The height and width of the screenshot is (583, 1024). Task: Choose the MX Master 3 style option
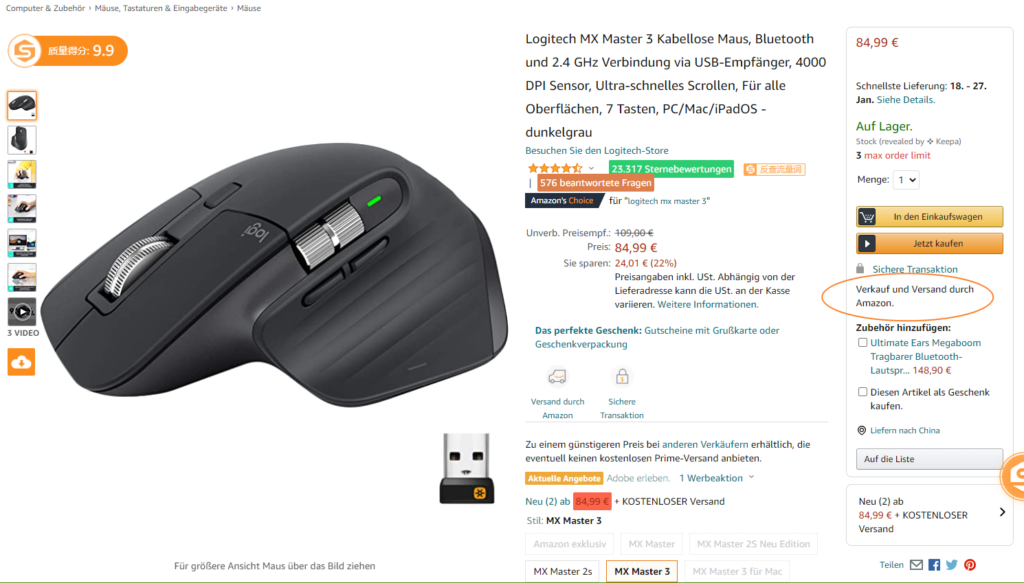tap(642, 571)
